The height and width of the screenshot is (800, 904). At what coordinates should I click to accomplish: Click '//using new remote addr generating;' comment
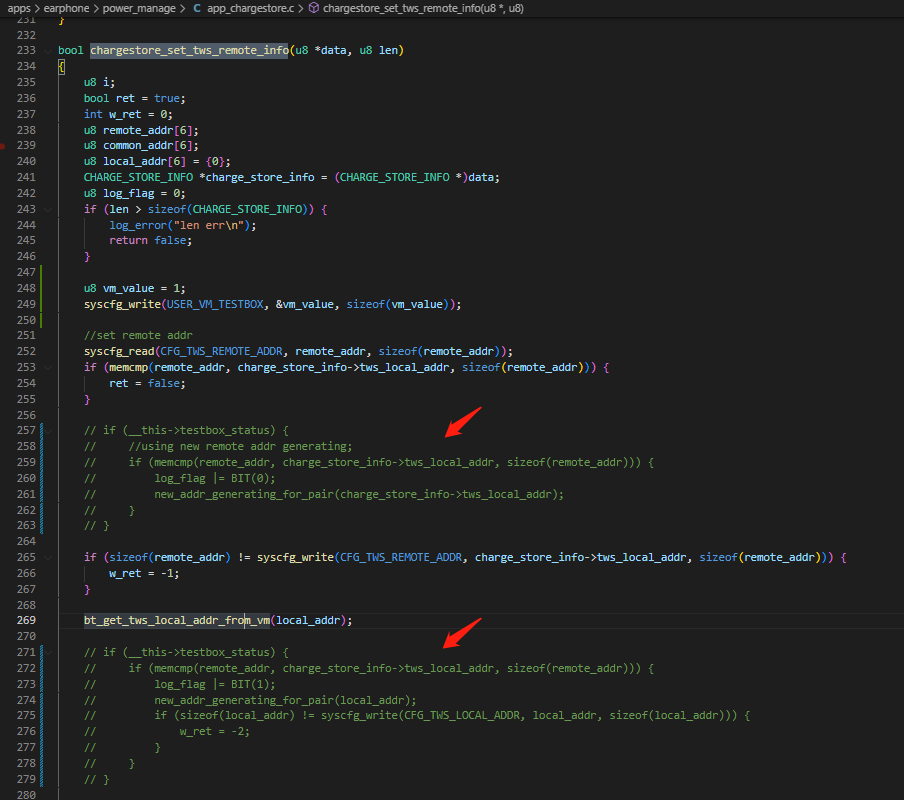[240, 447]
